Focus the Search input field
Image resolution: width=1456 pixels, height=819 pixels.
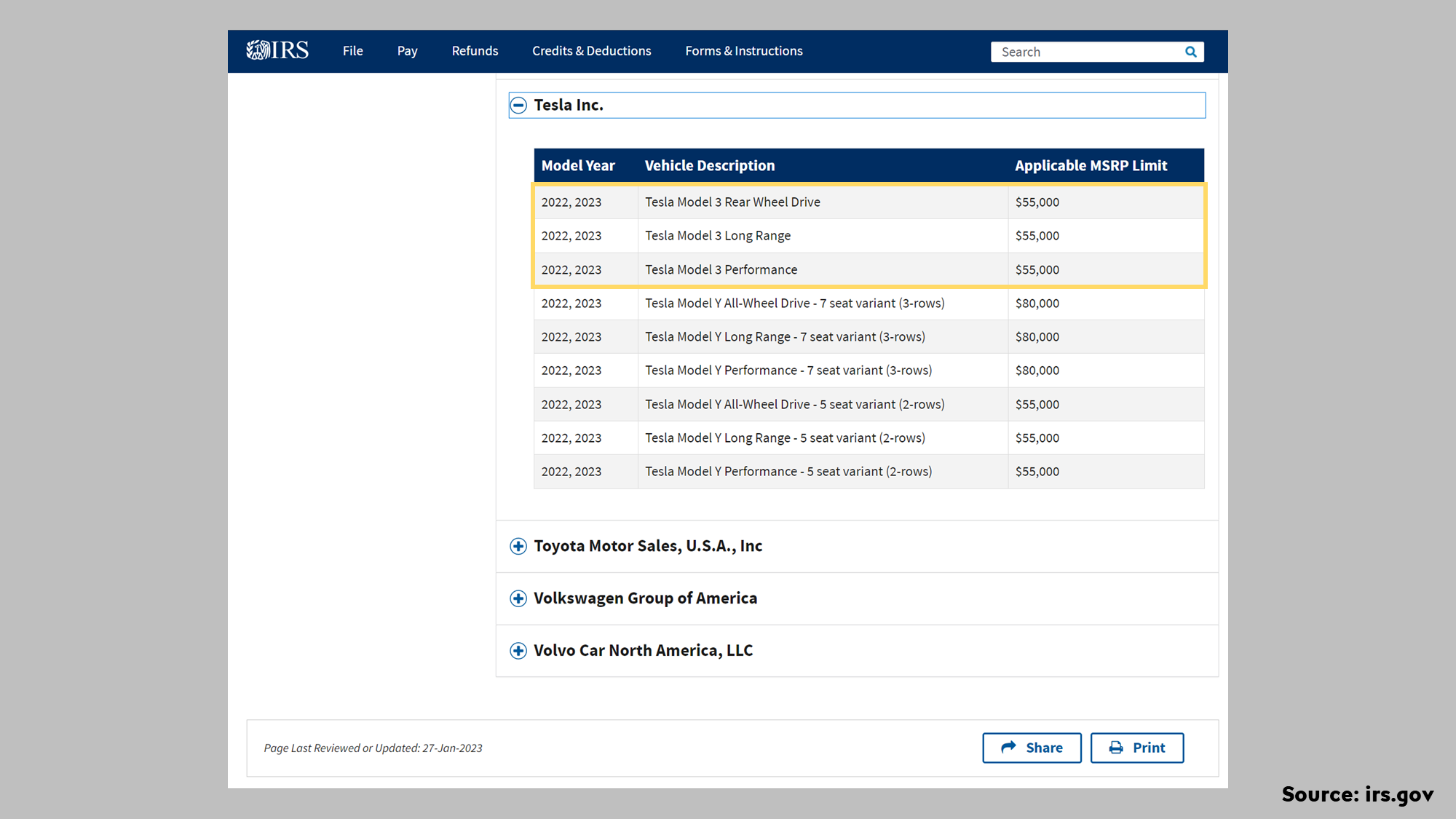(x=1088, y=52)
